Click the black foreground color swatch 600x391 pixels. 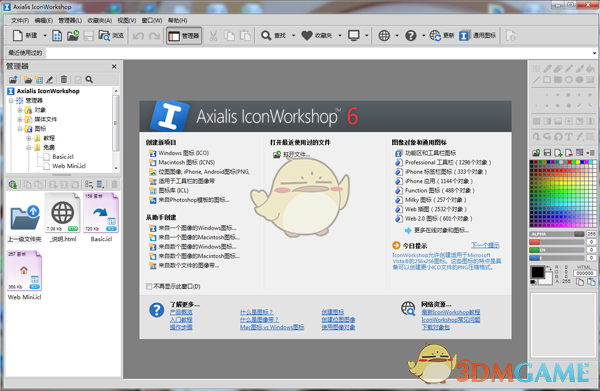pos(537,272)
